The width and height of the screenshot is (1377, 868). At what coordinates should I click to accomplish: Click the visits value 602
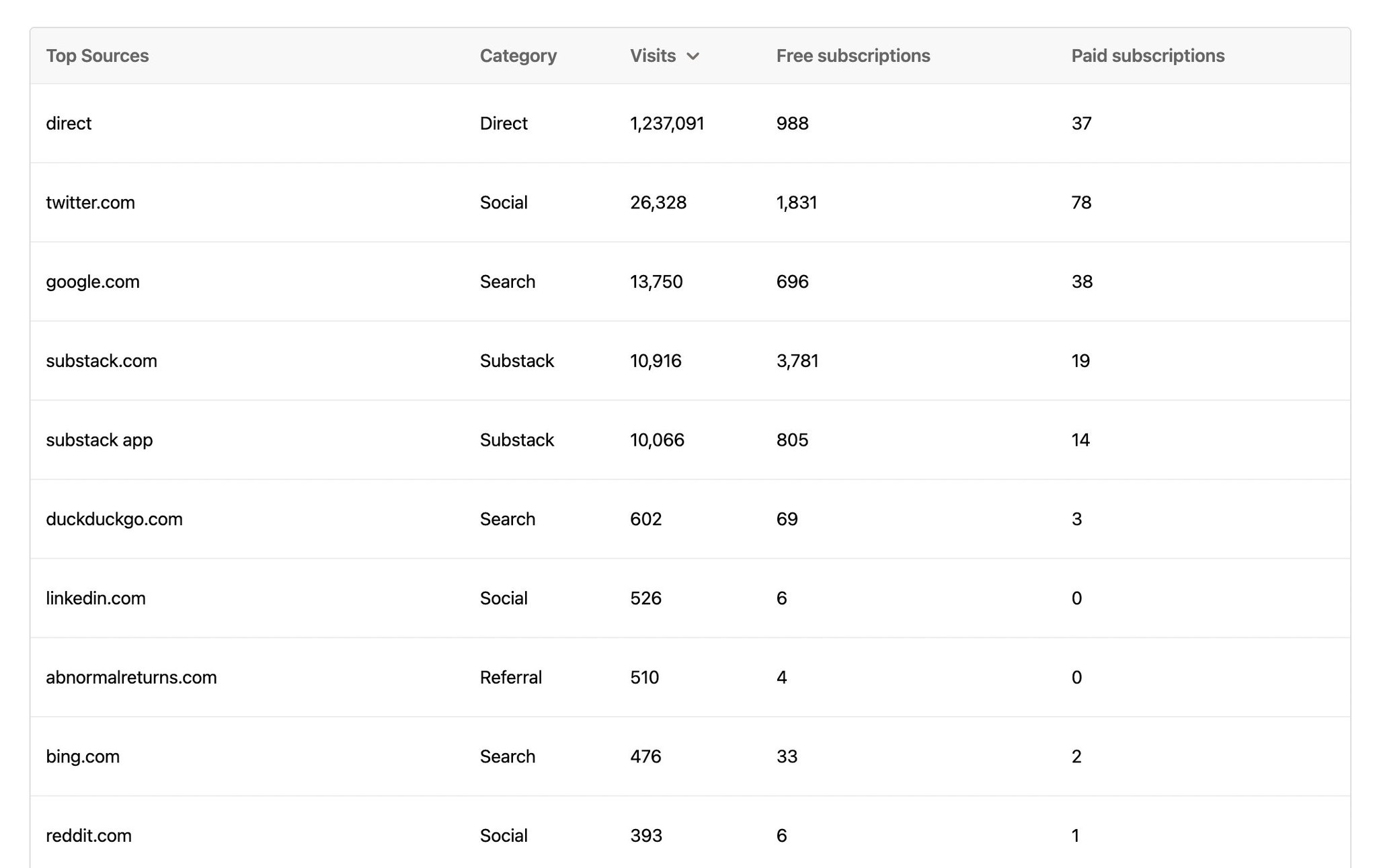[x=646, y=519]
